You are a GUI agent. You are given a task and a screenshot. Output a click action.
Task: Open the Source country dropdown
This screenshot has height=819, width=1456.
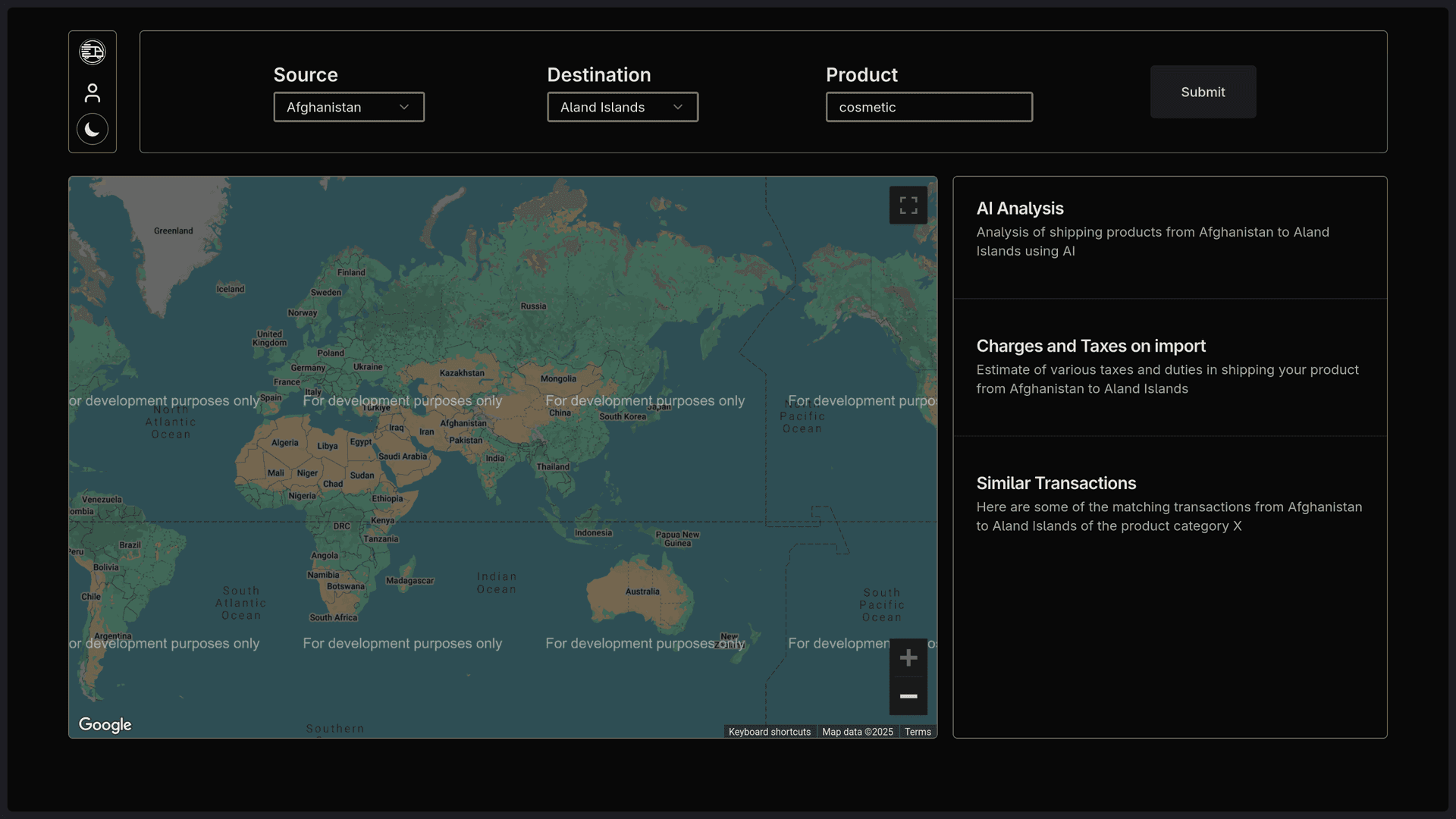tap(349, 107)
